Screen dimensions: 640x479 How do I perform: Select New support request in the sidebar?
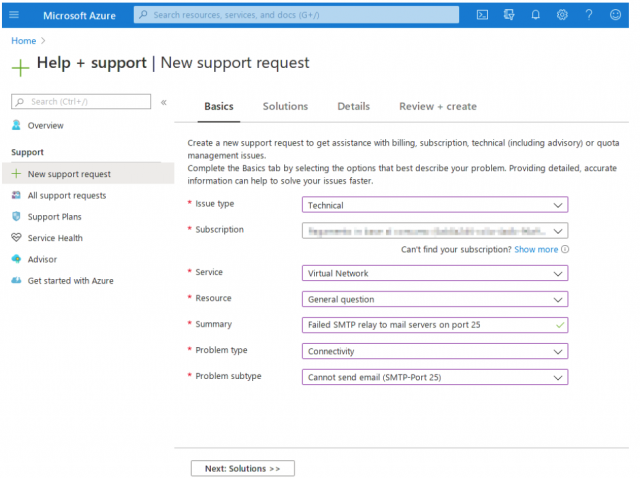[x=88, y=173]
